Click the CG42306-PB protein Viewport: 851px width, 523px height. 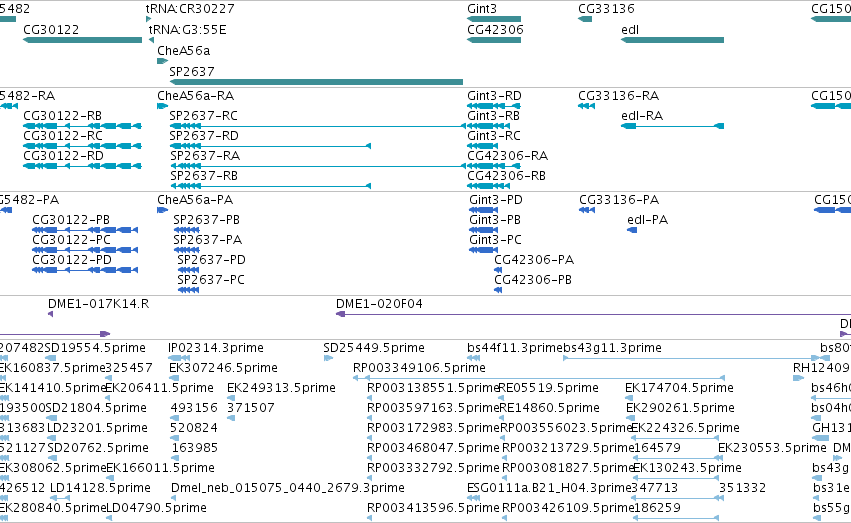tap(498, 290)
